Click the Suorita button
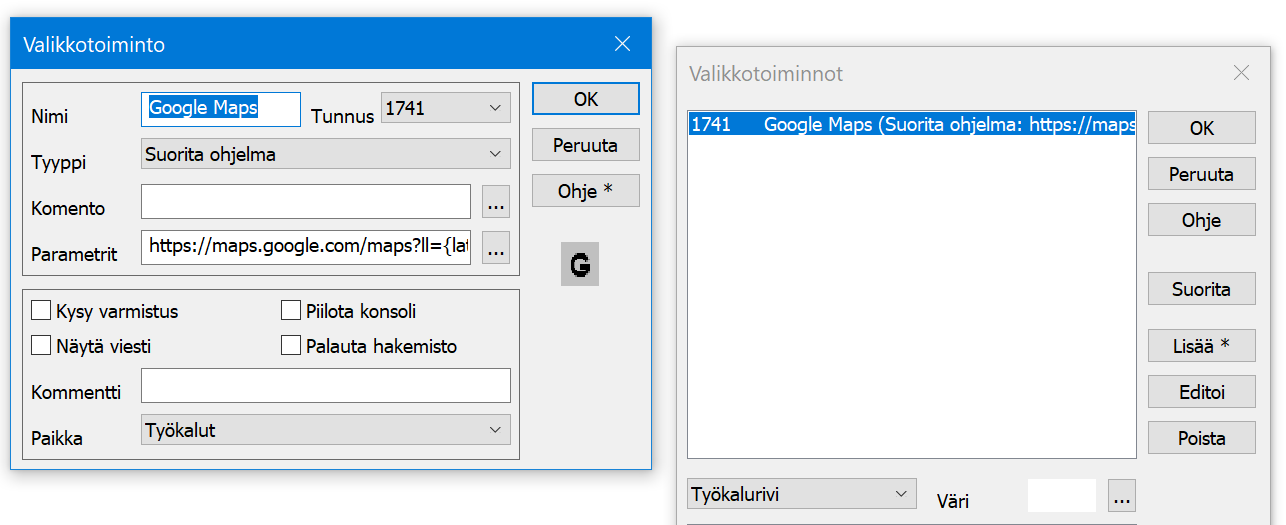 (1201, 289)
